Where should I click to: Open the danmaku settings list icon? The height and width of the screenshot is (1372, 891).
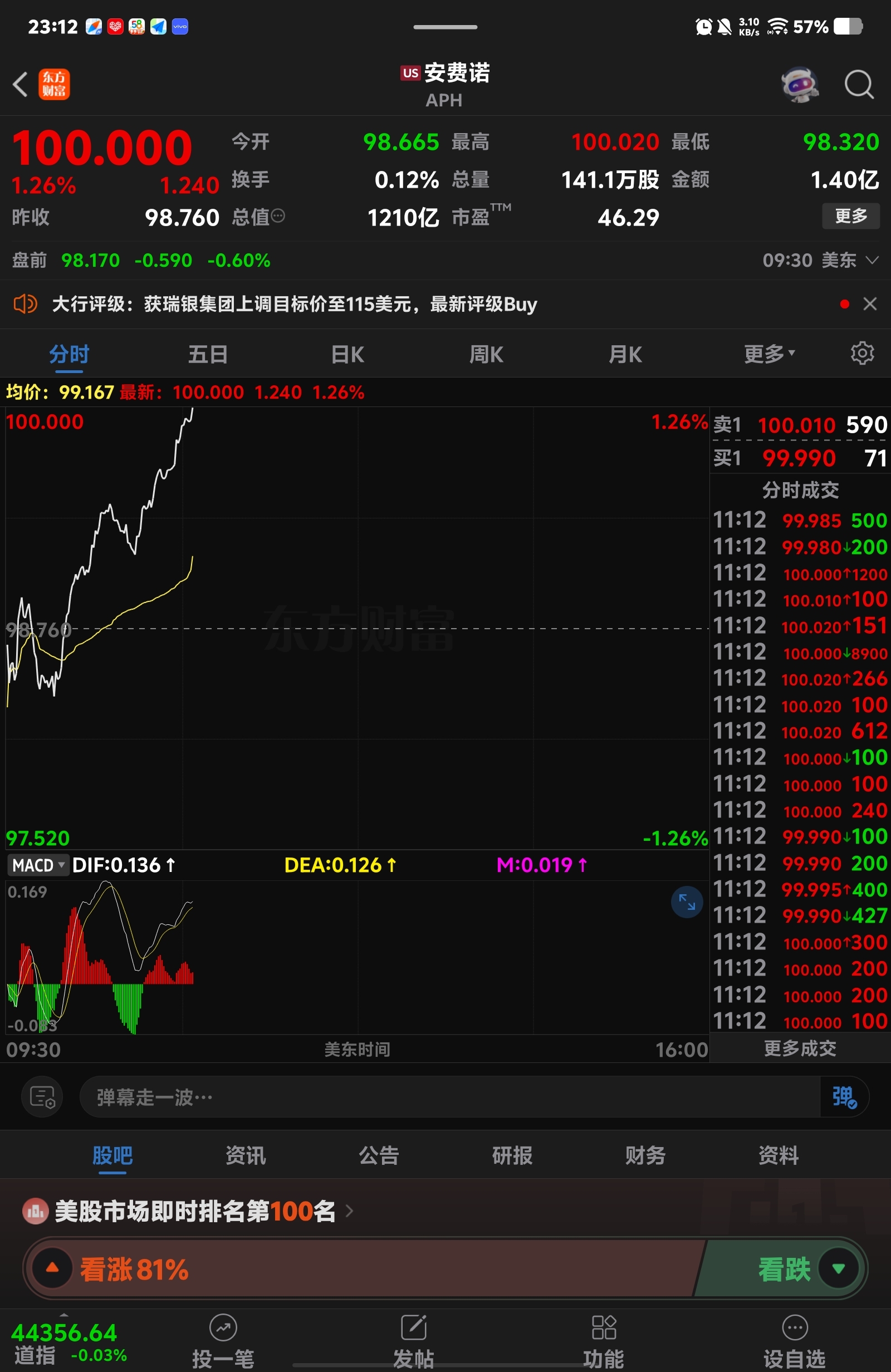42,1096
